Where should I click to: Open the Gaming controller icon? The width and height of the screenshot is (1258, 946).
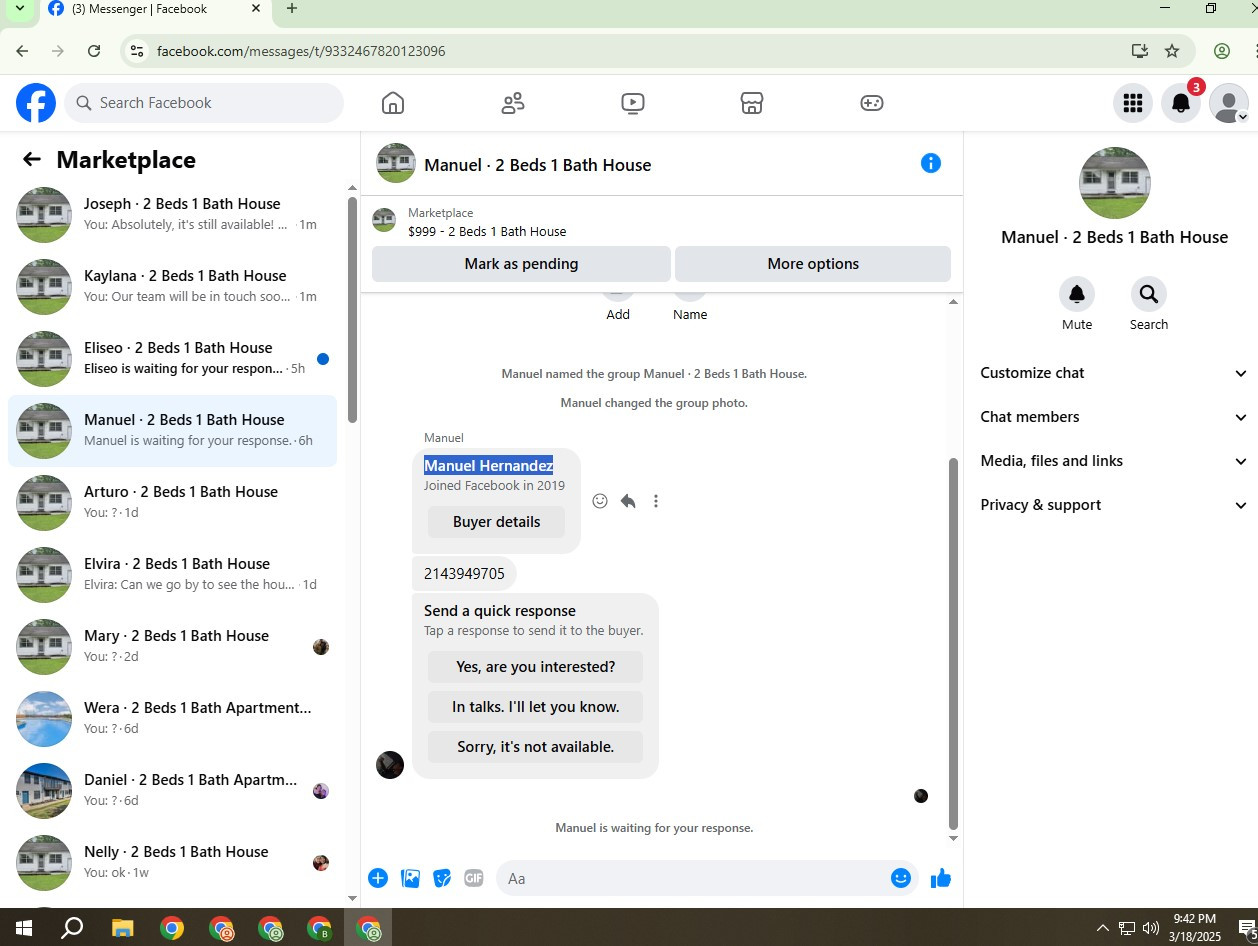click(872, 103)
